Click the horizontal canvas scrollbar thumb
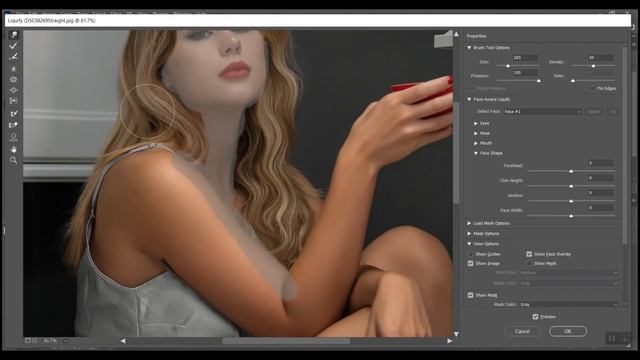Screen dimensions: 640x360 pyautogui.click(x=286, y=341)
